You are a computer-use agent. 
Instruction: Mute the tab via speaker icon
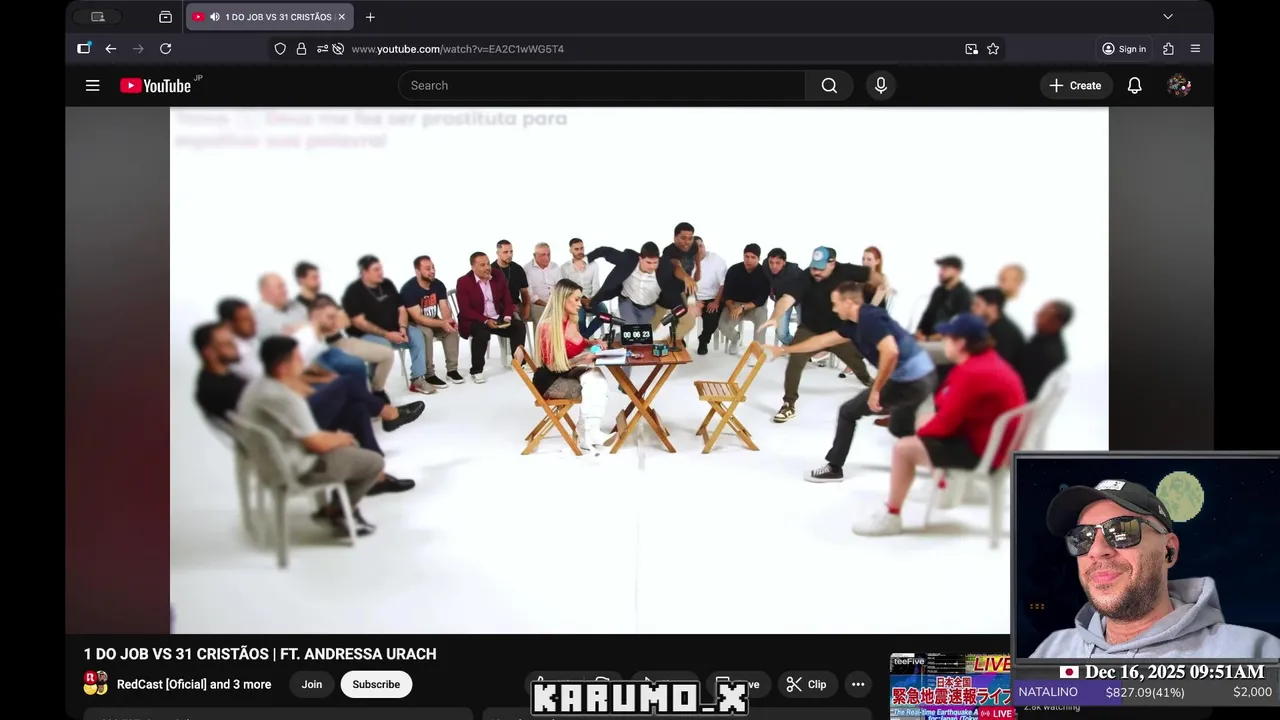click(x=215, y=17)
